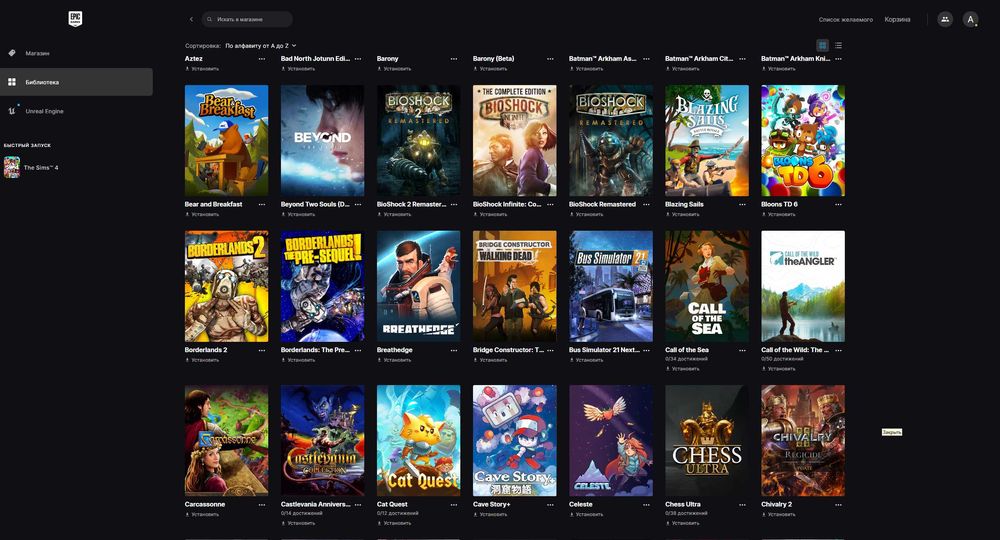Open the Batman Arkham Asylum title
The height and width of the screenshot is (540, 1000).
[x=603, y=59]
